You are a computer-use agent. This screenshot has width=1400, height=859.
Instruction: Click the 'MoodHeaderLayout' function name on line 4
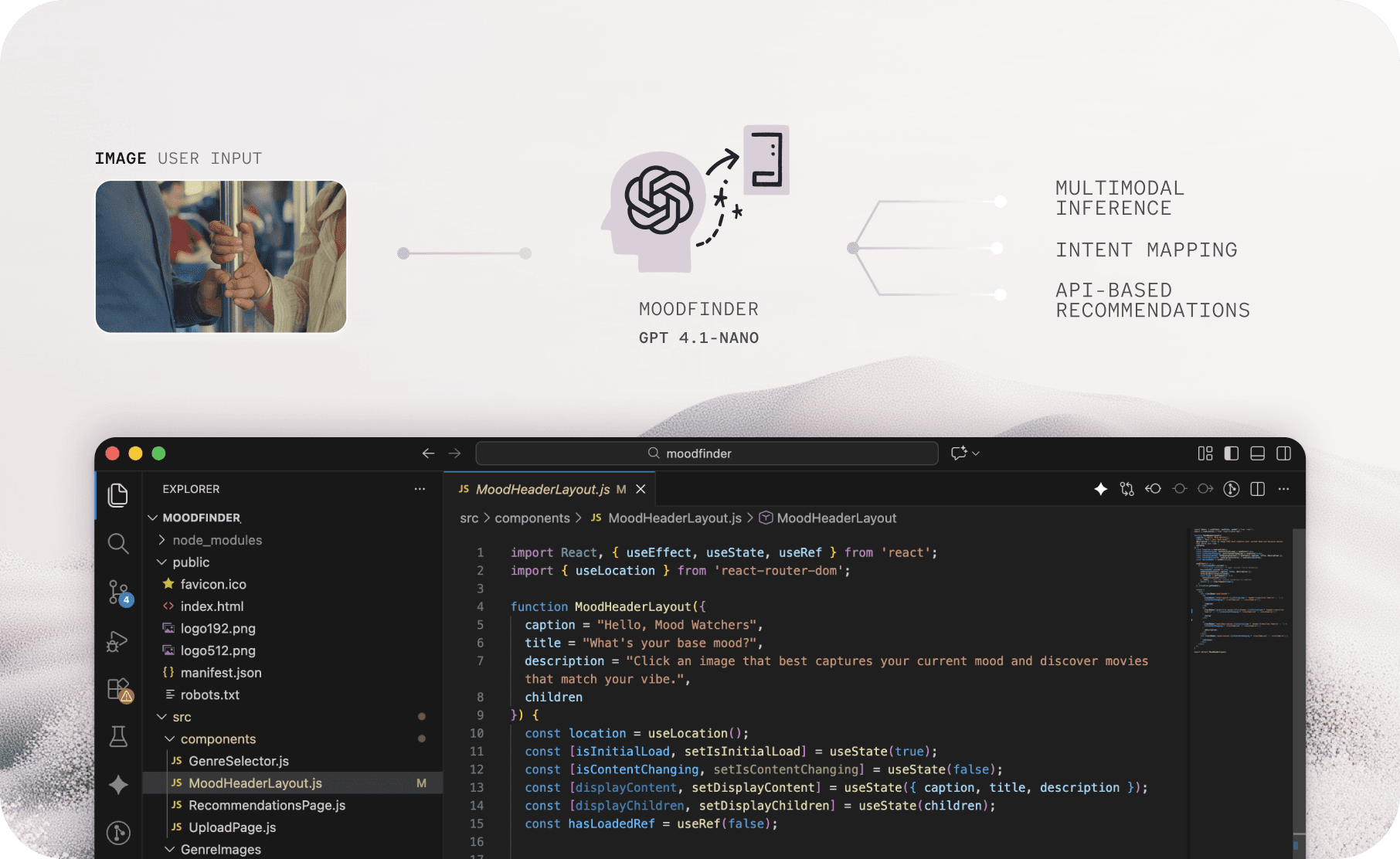[633, 607]
